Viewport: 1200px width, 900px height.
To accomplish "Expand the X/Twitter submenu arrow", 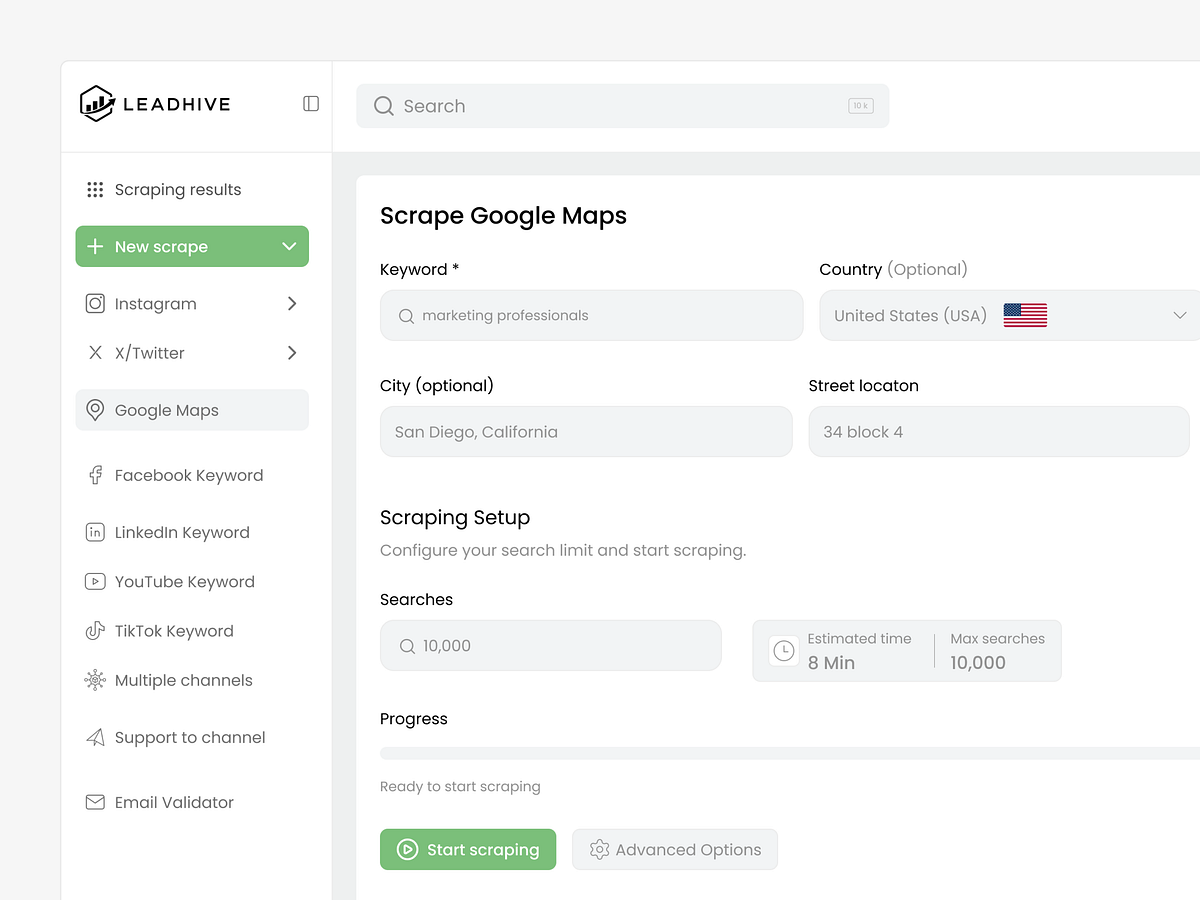I will [292, 353].
